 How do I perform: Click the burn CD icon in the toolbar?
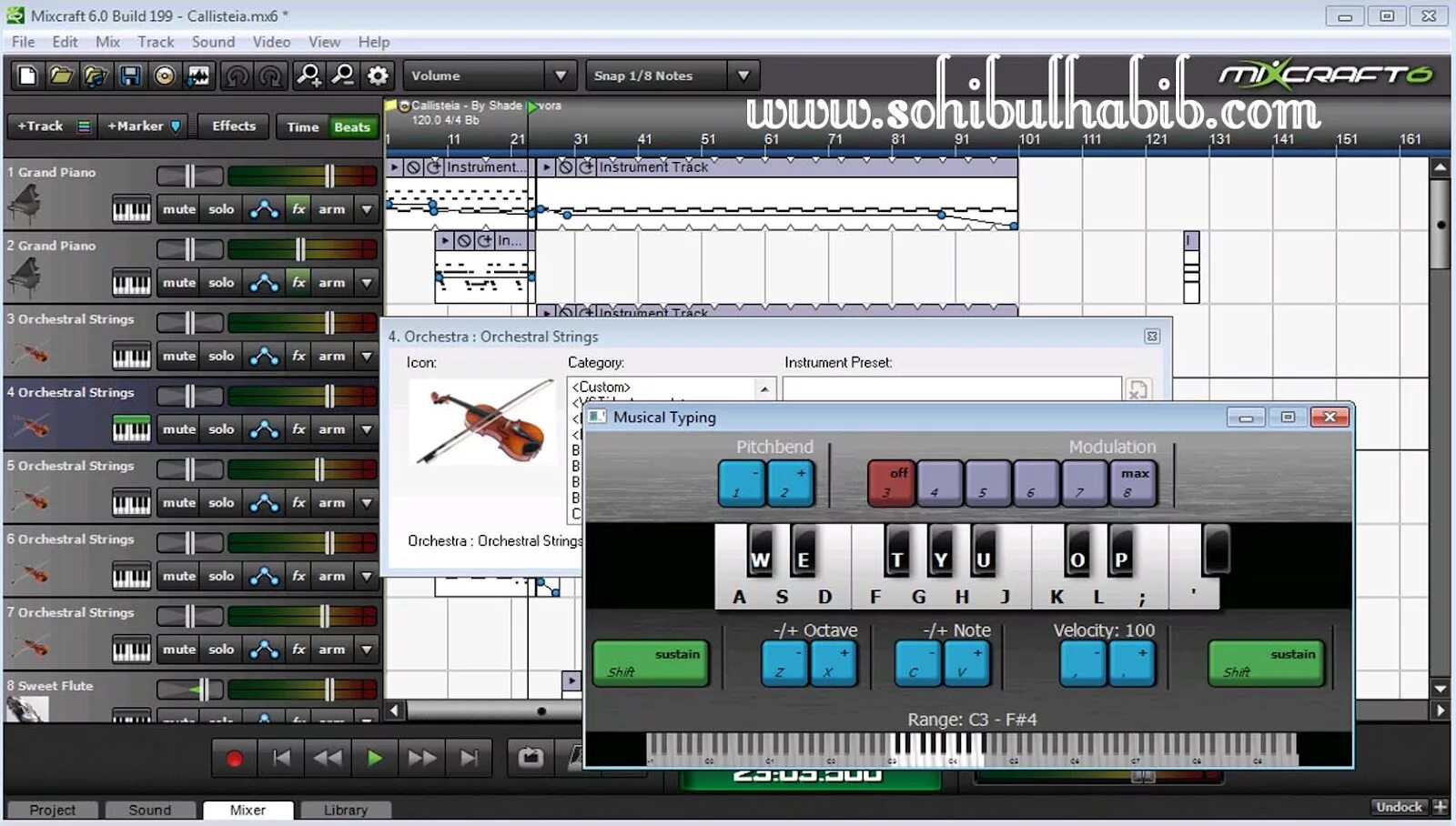(165, 76)
